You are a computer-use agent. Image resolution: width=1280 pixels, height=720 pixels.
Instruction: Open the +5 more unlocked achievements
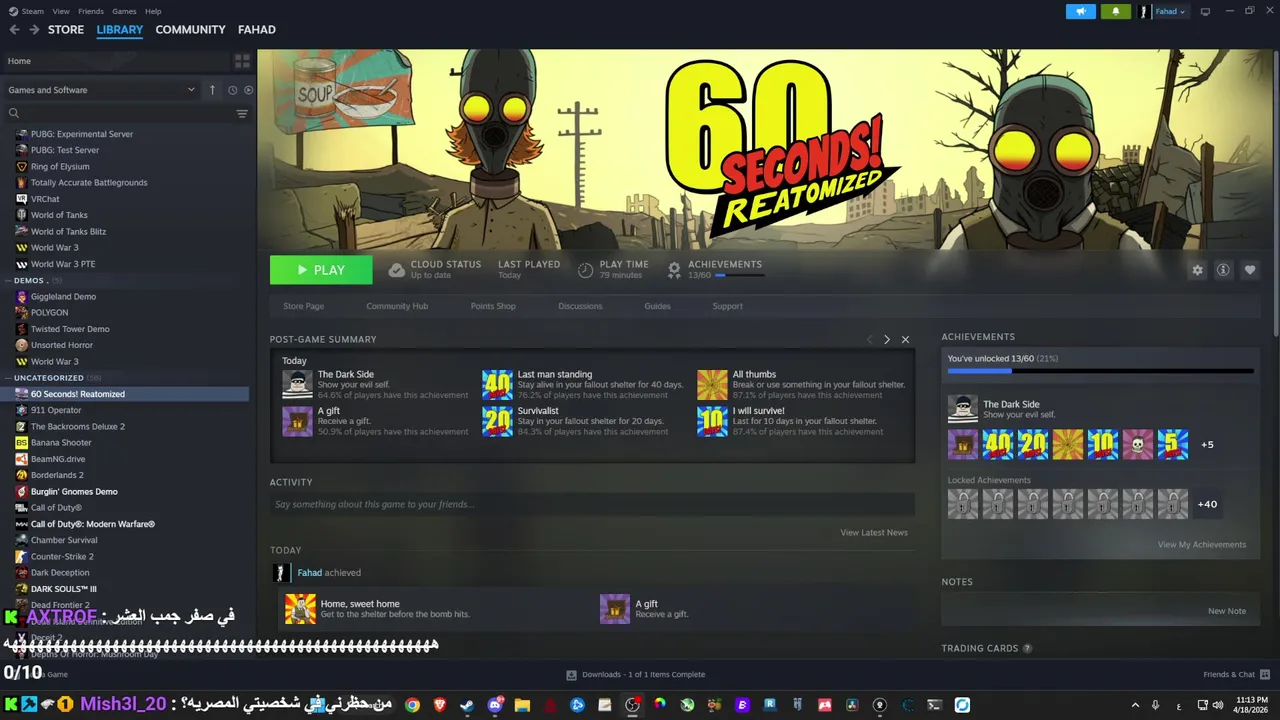click(x=1207, y=445)
